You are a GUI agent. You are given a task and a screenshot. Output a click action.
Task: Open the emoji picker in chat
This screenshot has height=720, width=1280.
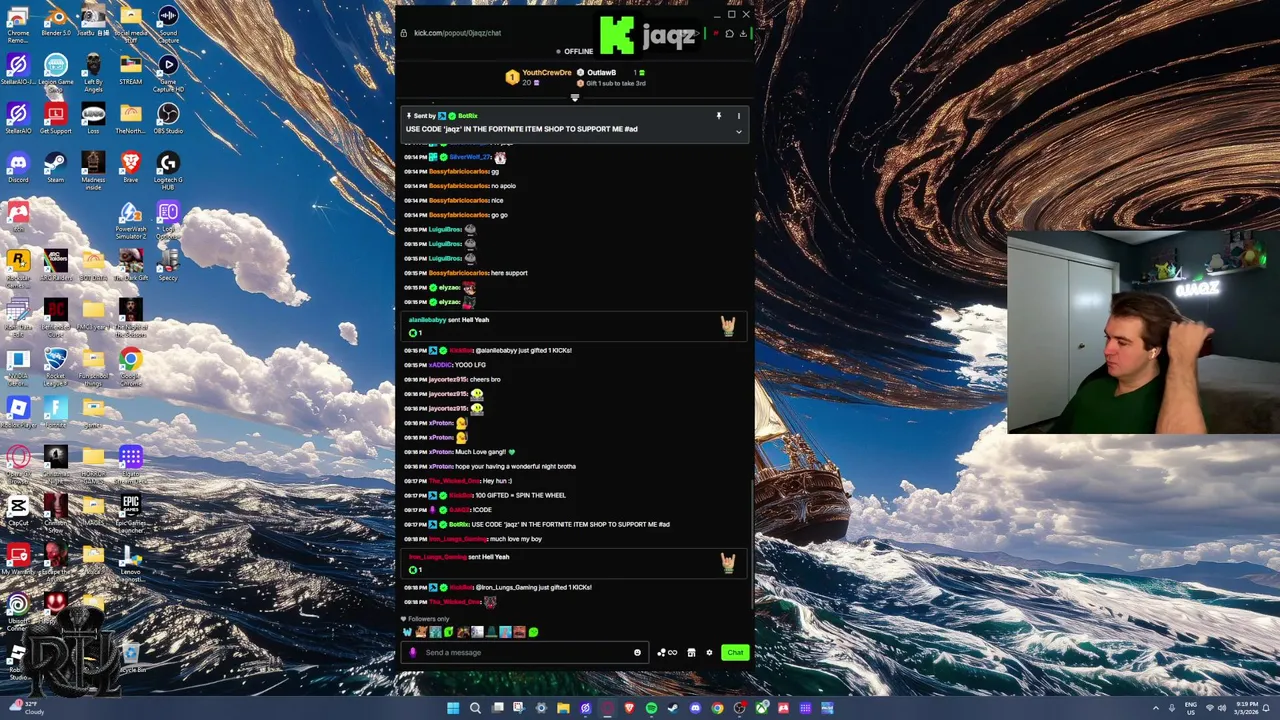[x=637, y=653]
